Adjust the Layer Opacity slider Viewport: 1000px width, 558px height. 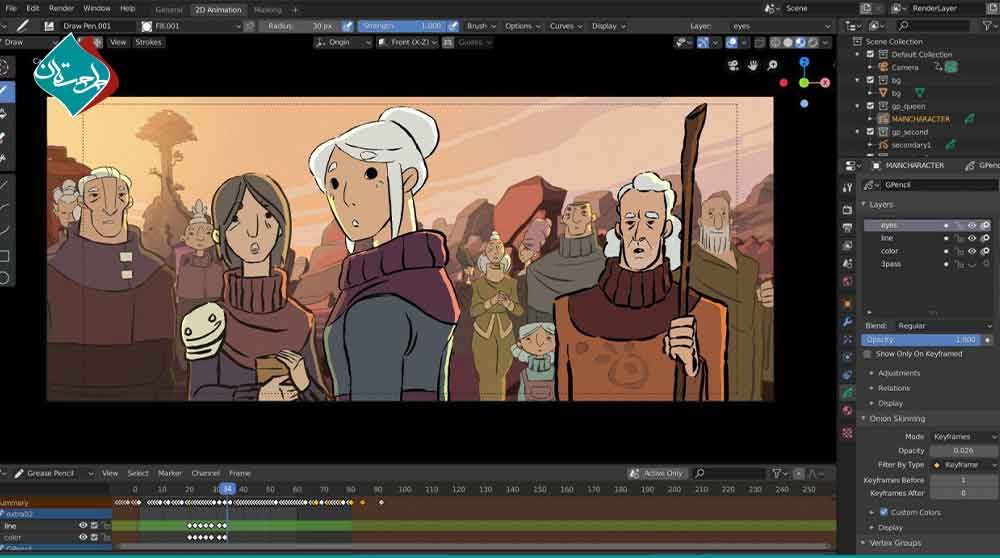click(922, 340)
